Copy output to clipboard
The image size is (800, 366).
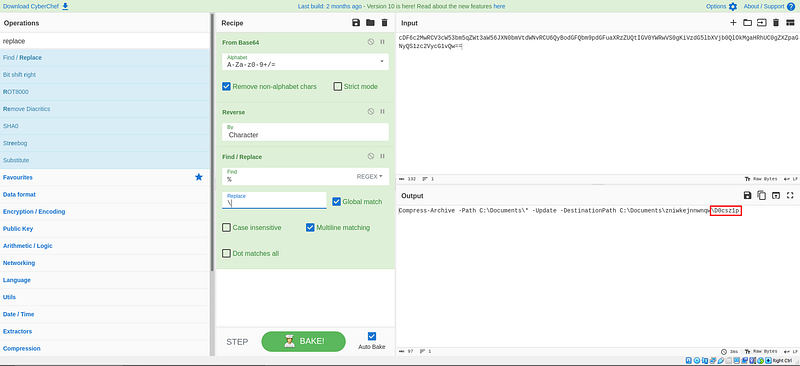coord(762,195)
